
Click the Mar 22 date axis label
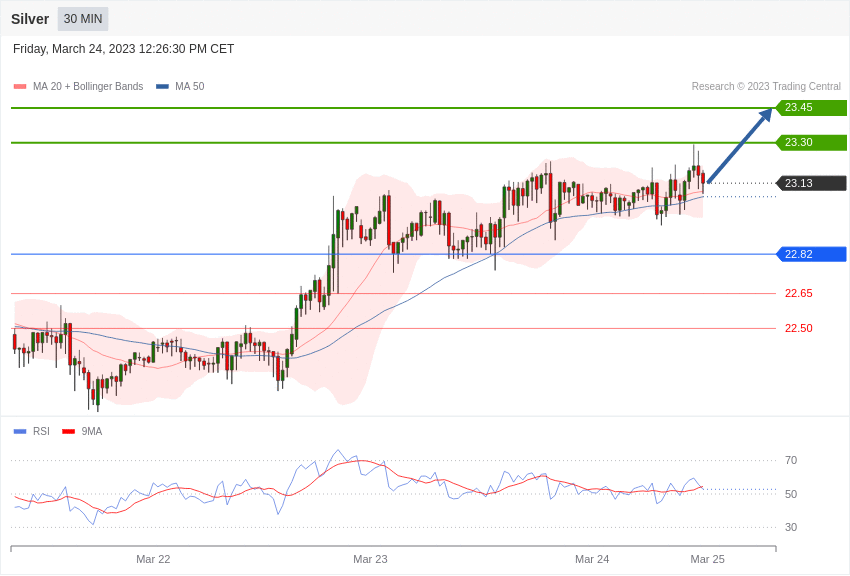pos(153,559)
